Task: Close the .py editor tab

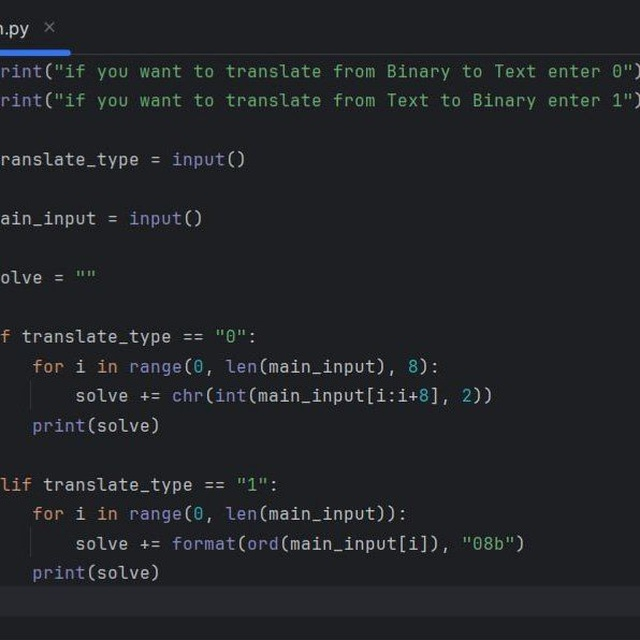Action: [50, 27]
